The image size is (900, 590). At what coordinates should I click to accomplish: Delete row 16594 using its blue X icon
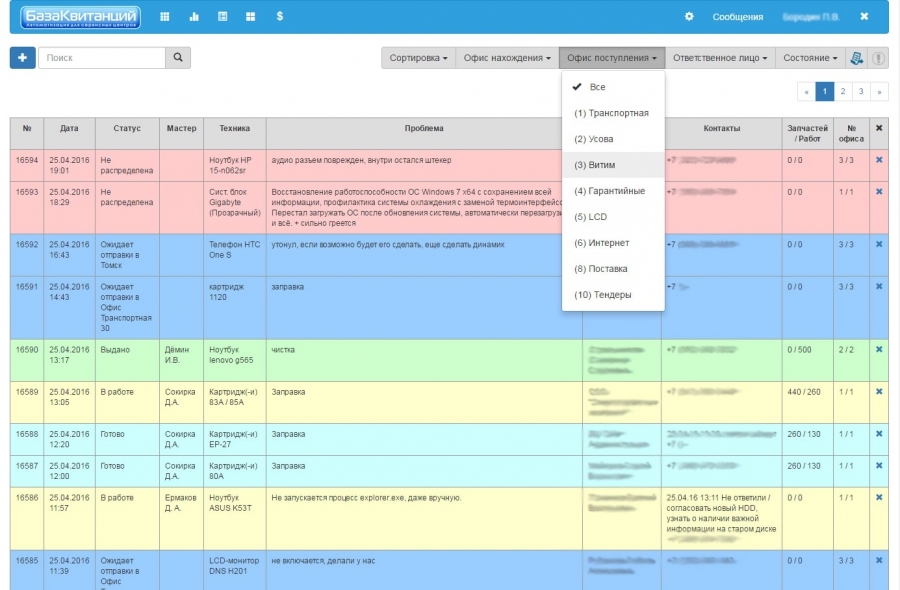[879, 160]
